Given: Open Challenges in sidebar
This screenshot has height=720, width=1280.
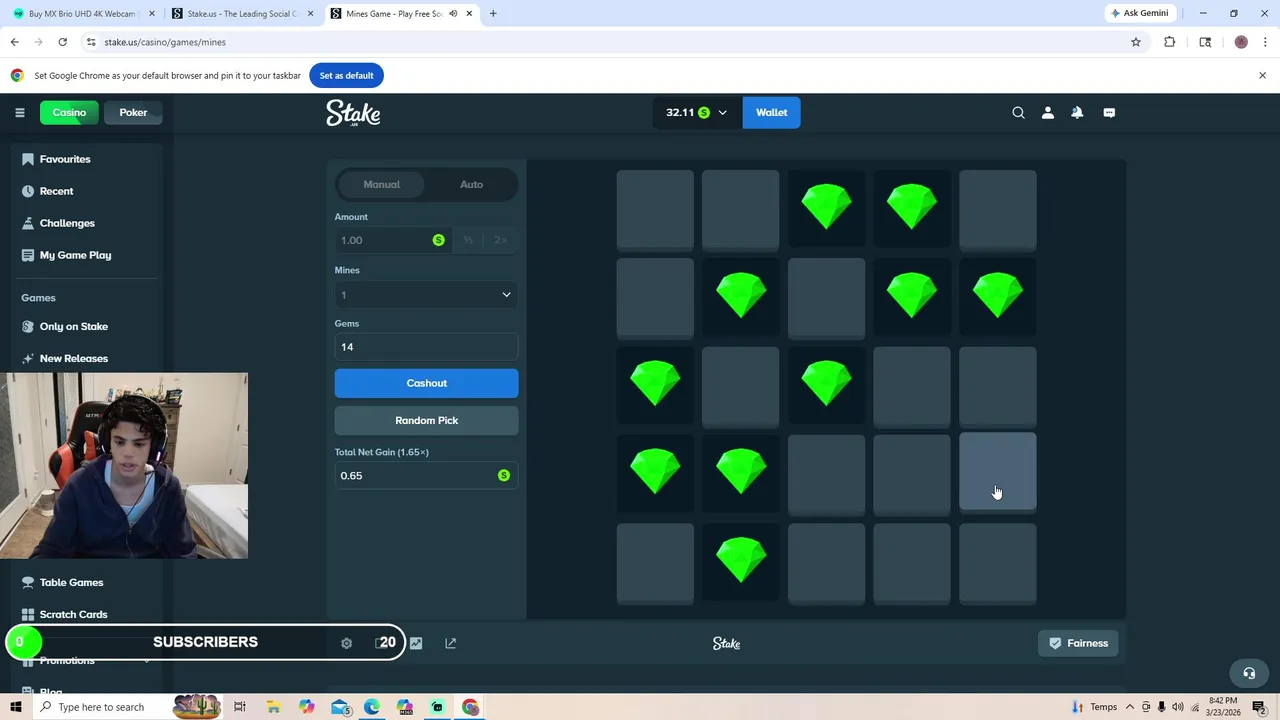Looking at the screenshot, I should click(x=67, y=223).
